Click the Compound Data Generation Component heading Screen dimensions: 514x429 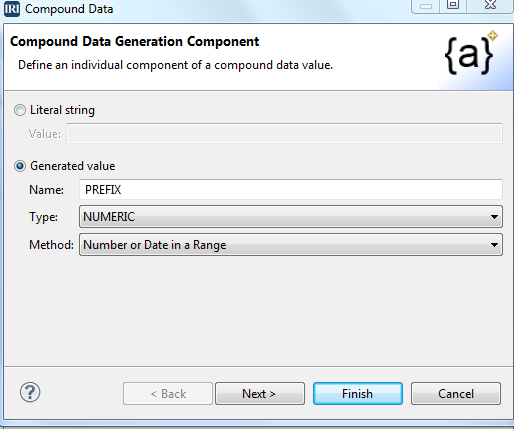[x=135, y=42]
